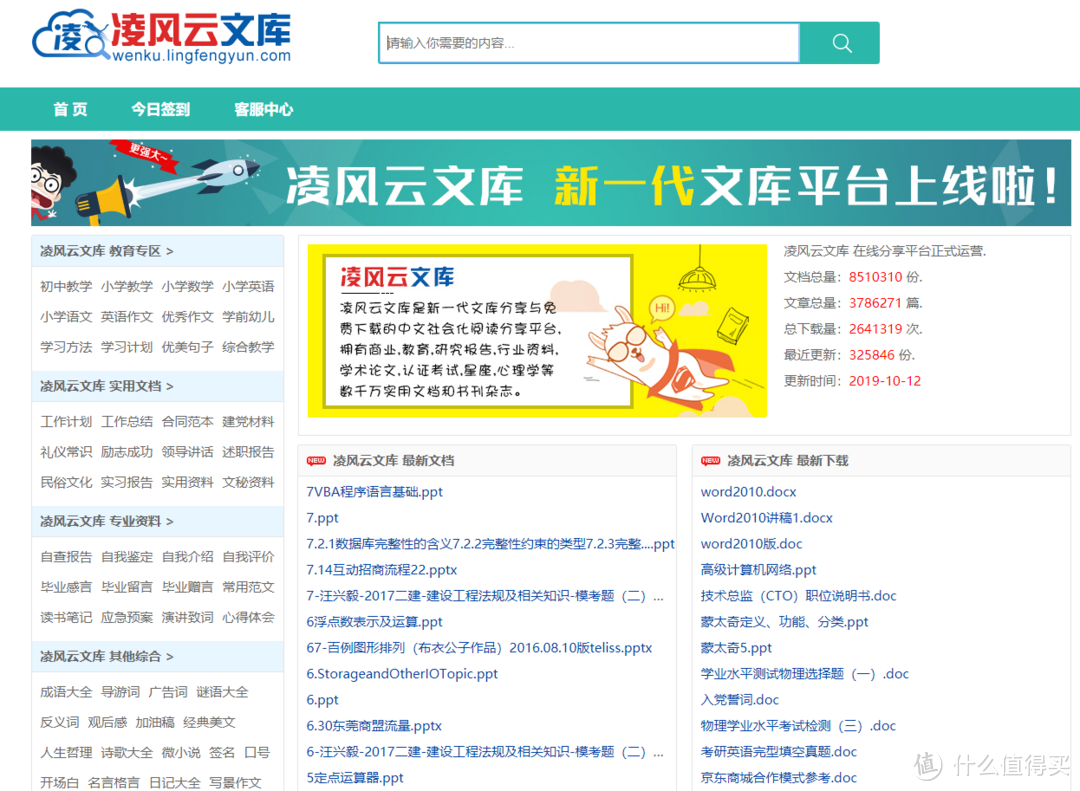Click the magnifier search button
This screenshot has height=791, width=1080.
840,43
